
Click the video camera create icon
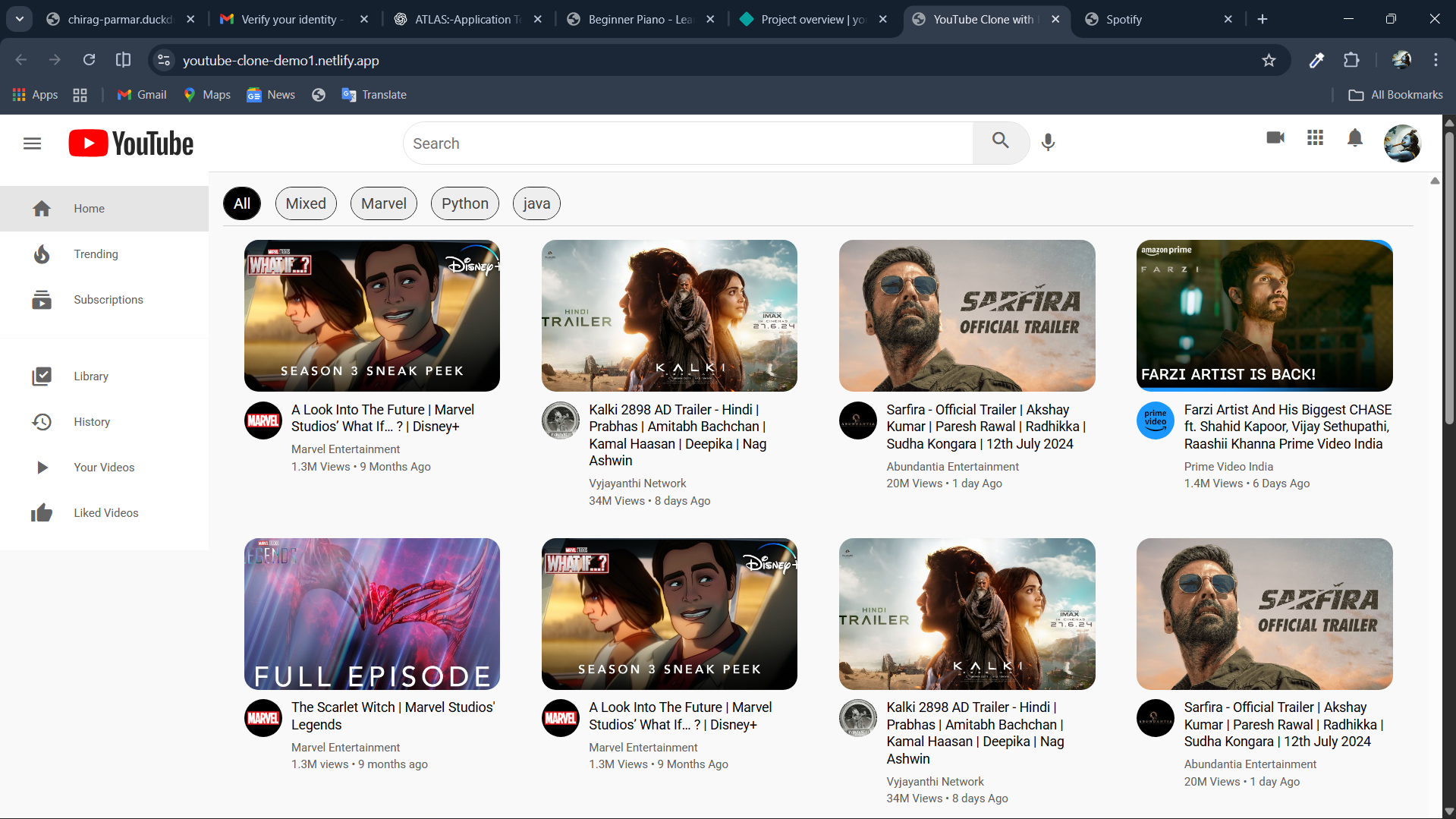coord(1275,138)
